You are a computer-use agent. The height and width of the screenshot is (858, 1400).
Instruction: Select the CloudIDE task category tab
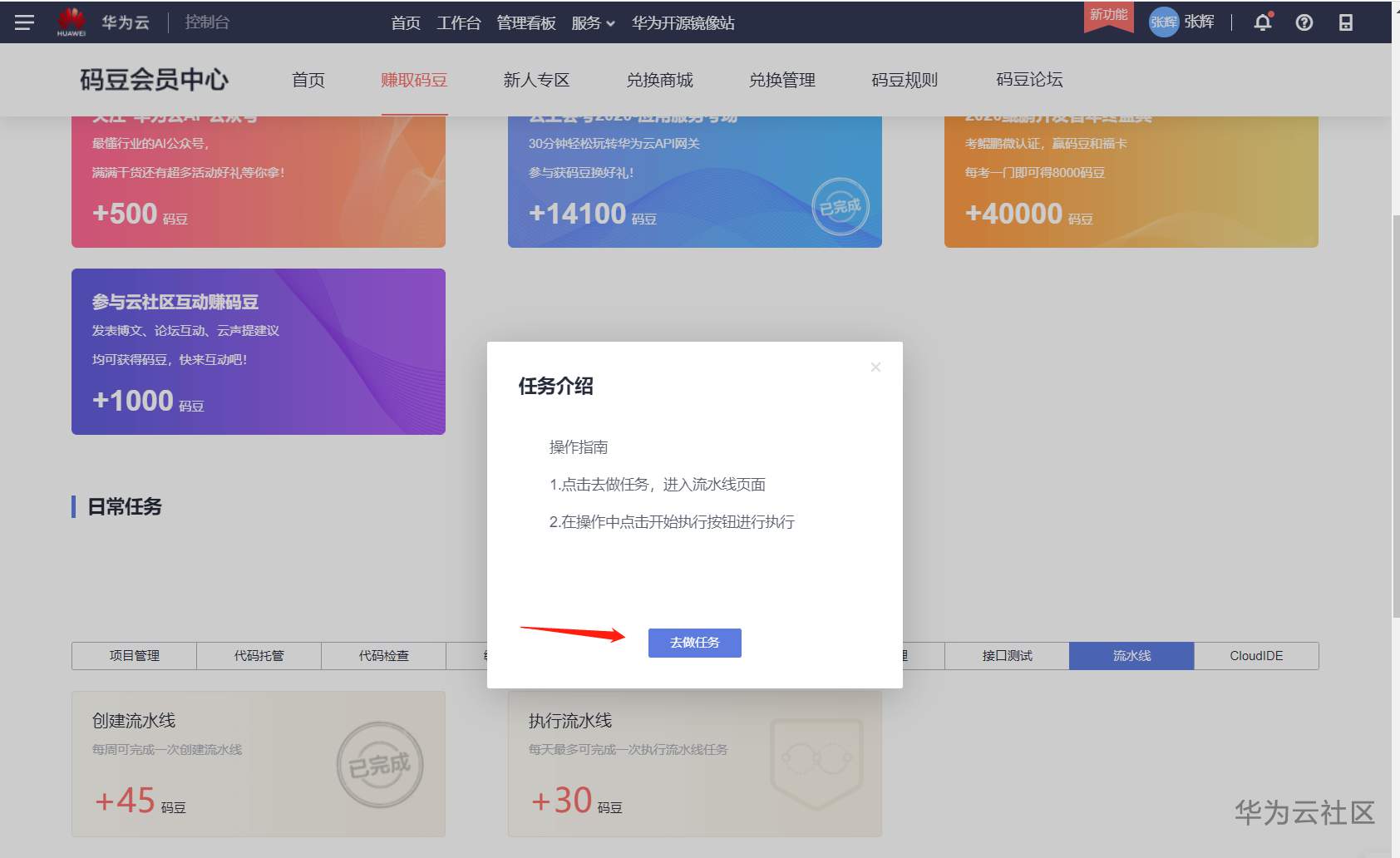coord(1256,656)
